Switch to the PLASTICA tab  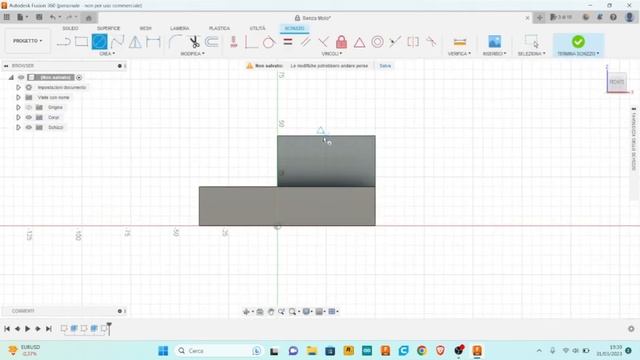[x=219, y=28]
